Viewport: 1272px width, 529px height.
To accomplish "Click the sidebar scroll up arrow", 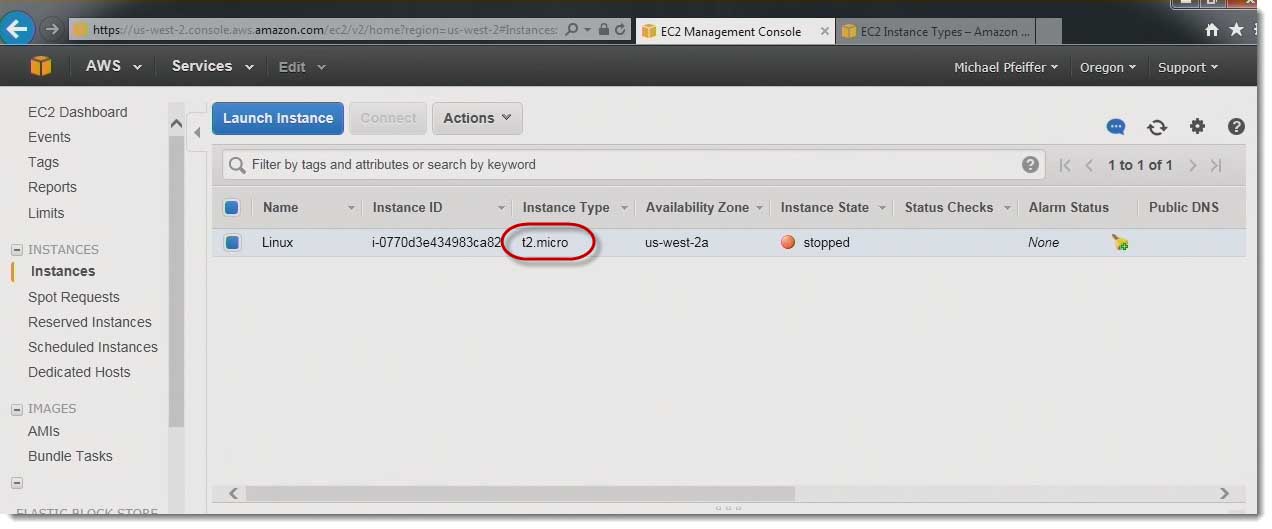I will coord(176,124).
